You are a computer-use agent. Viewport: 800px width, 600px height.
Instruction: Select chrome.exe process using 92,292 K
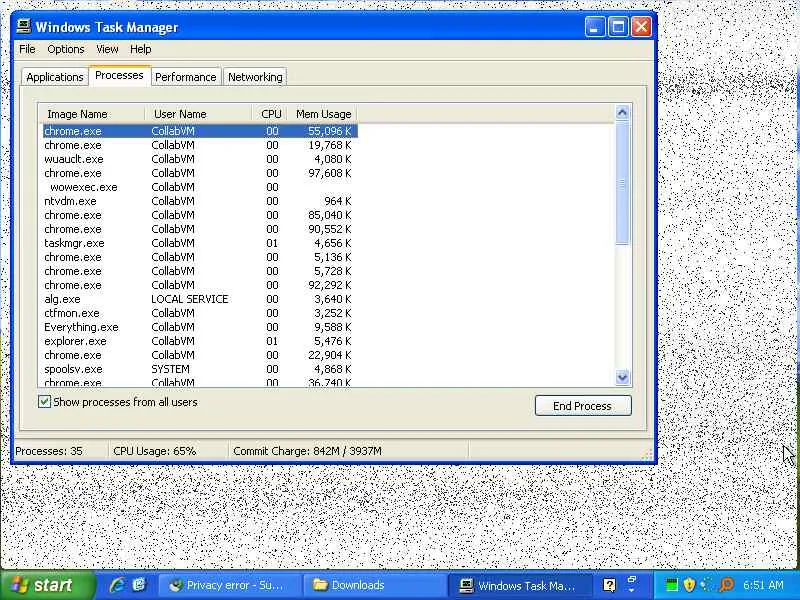[x=200, y=285]
